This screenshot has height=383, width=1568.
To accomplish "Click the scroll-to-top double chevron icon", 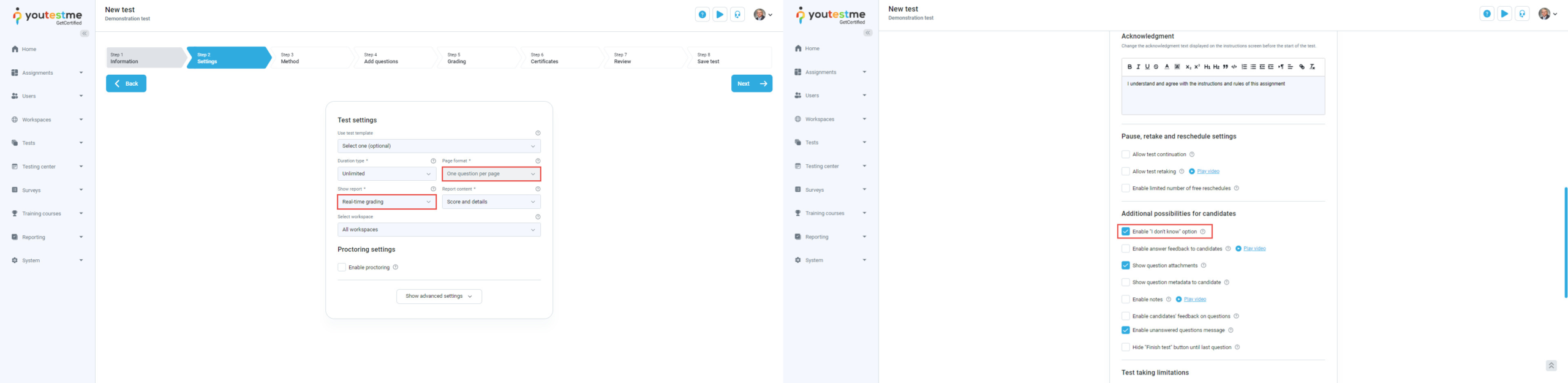I will pos(1551,366).
